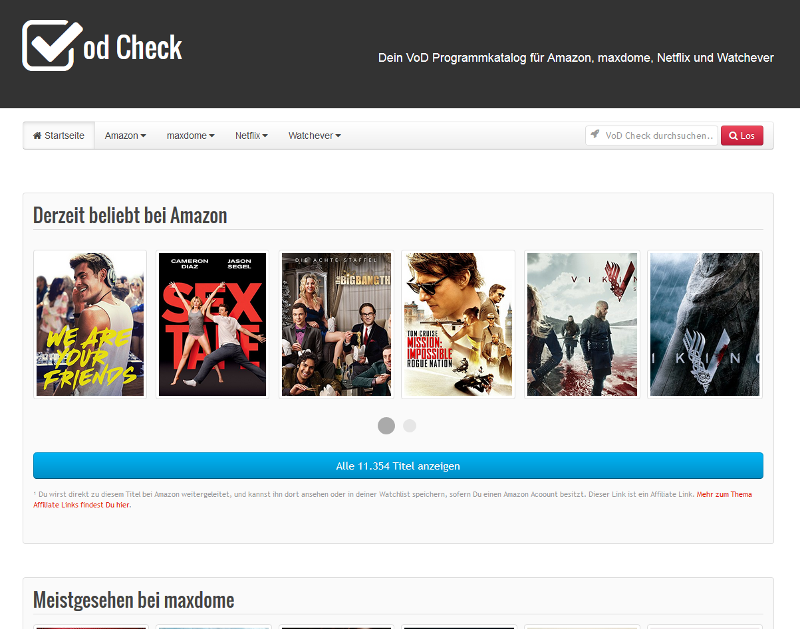800x629 pixels.
Task: Click the home icon beside Startseite
Action: point(37,136)
